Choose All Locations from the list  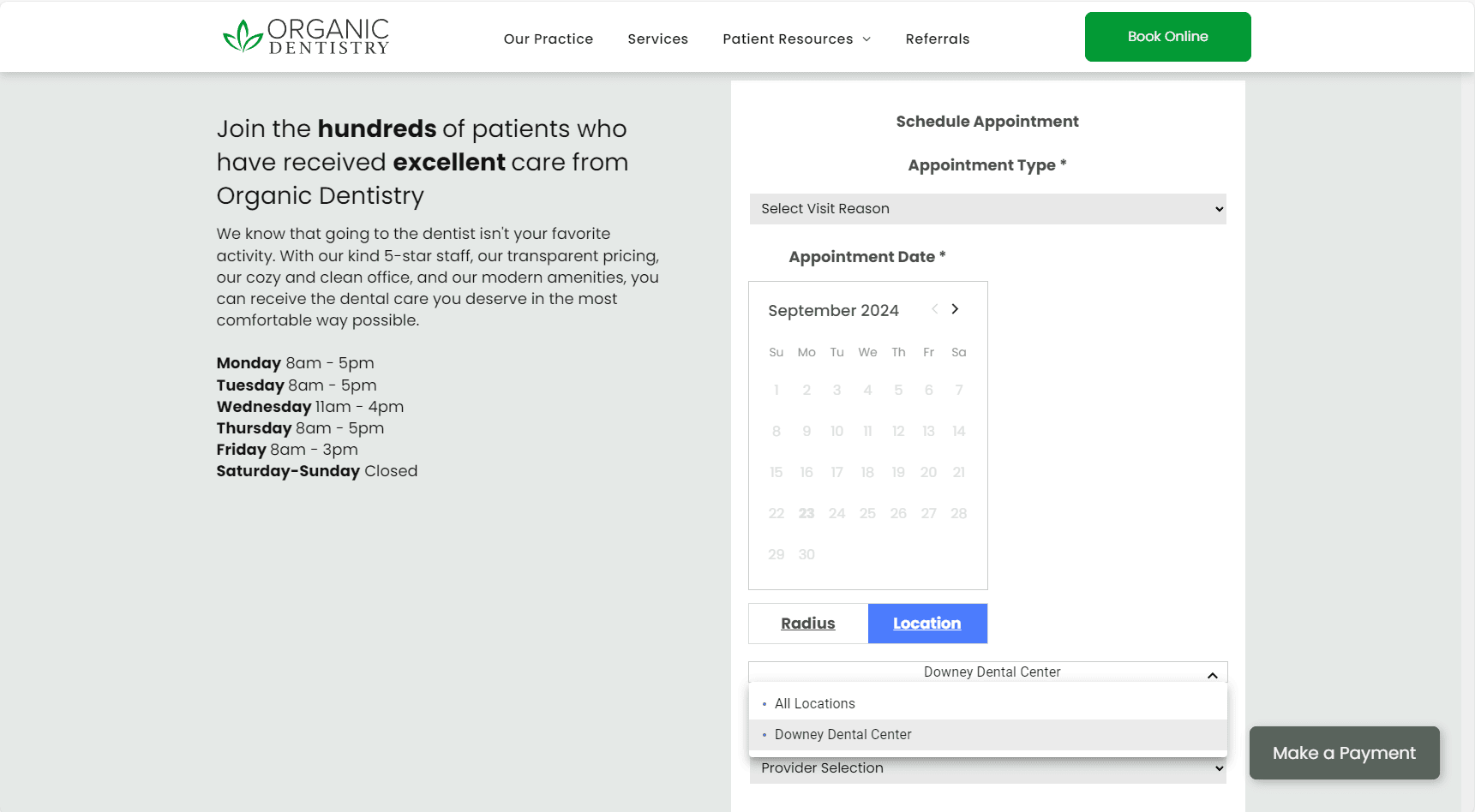pos(814,703)
